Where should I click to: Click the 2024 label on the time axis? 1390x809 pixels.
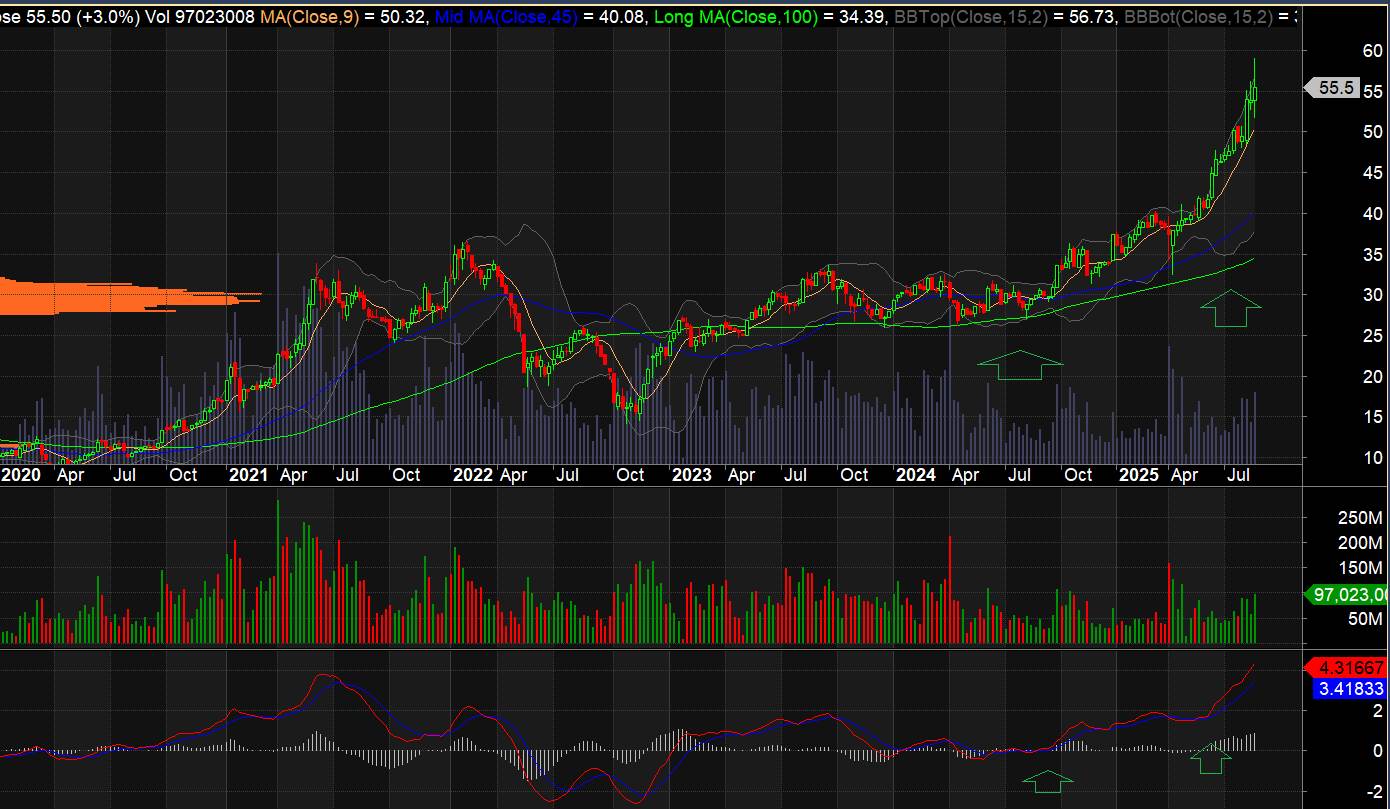(x=917, y=475)
